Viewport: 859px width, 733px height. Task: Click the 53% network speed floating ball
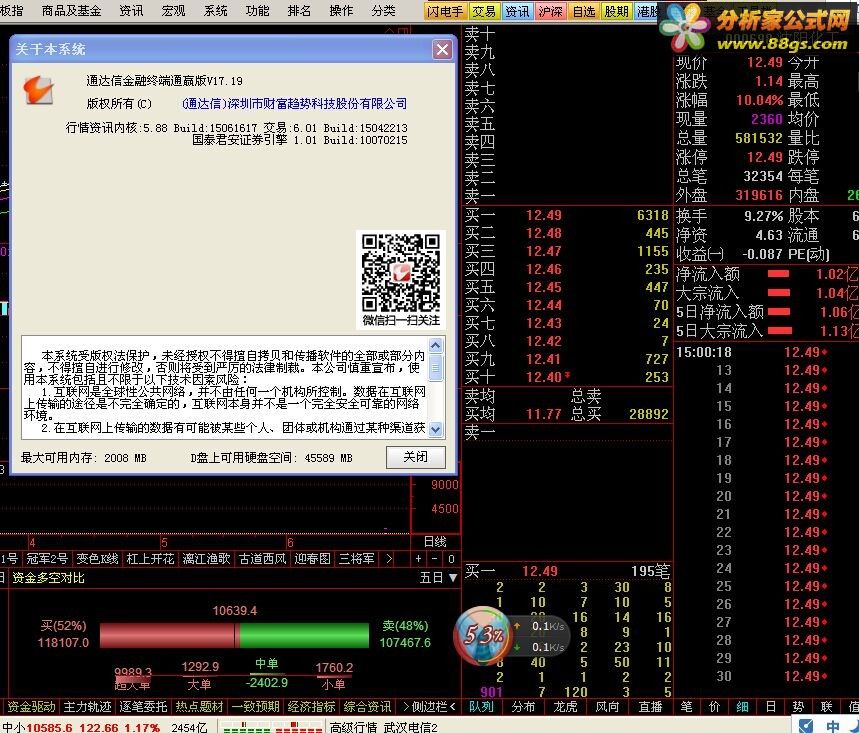(482, 635)
